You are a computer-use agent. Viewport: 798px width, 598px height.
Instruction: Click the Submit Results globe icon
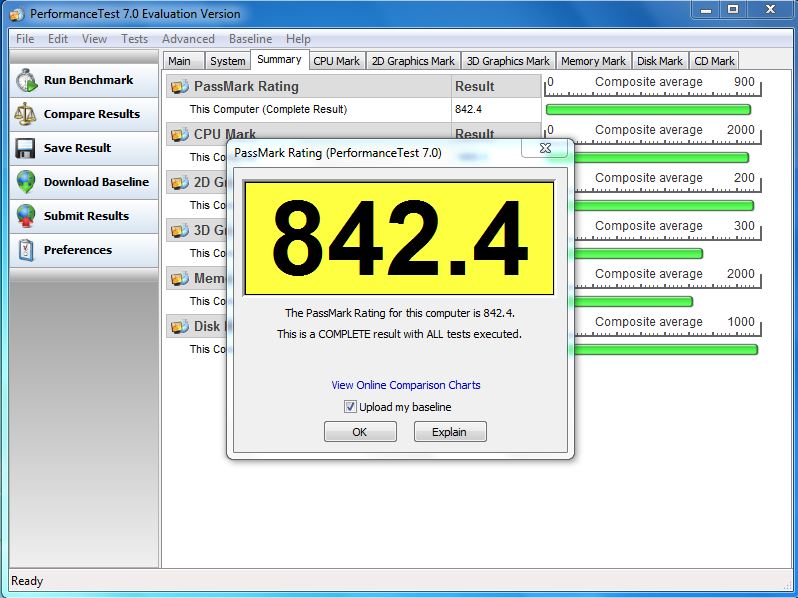(x=26, y=217)
